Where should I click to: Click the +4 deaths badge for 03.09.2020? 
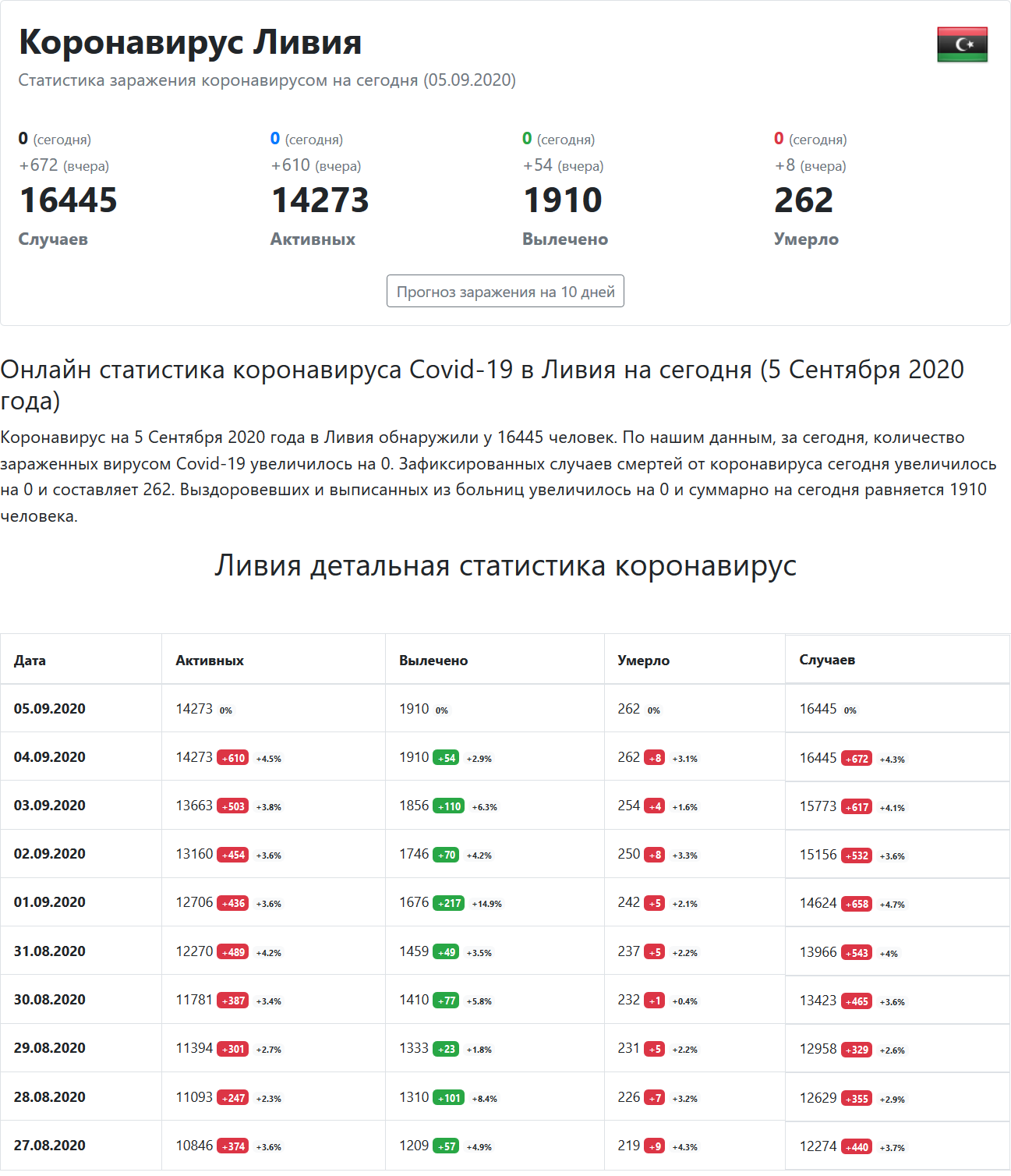[x=655, y=806]
